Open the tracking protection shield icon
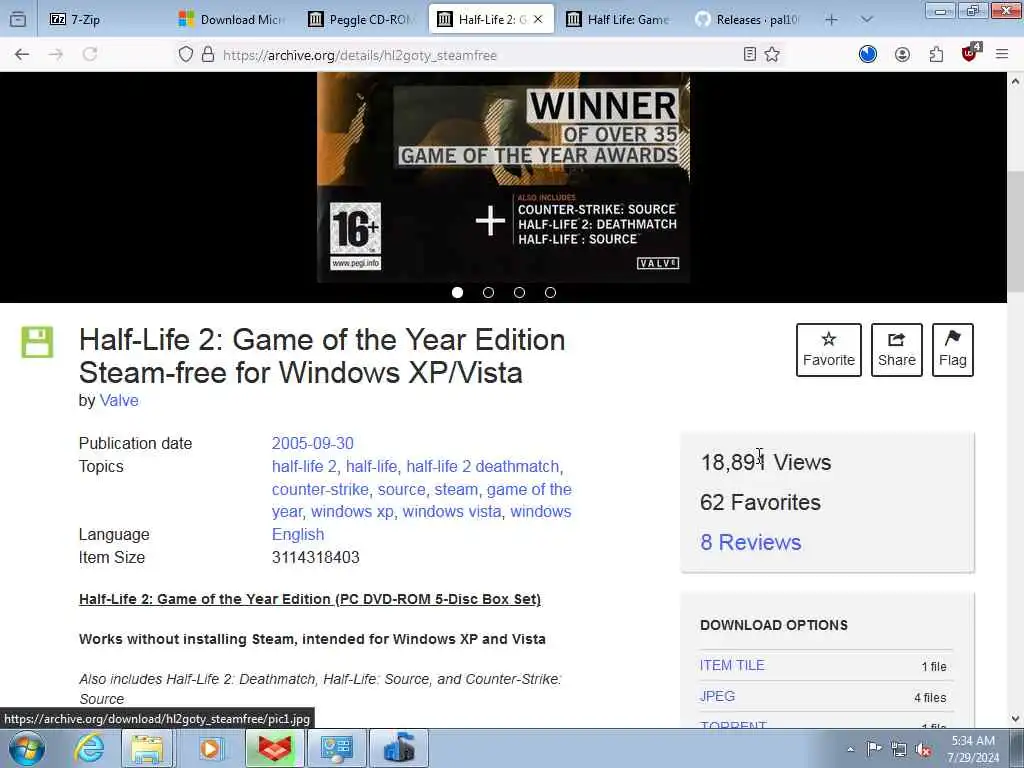The image size is (1024, 768). tap(185, 55)
